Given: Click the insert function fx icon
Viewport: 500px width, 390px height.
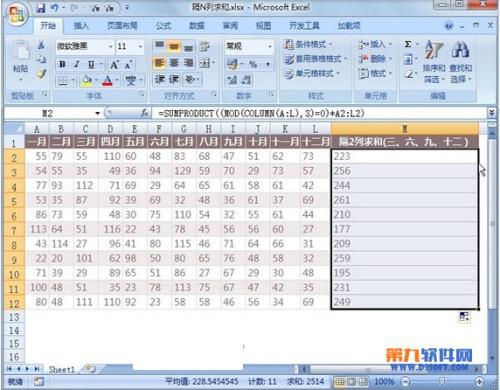Looking at the screenshot, I should tap(144, 113).
